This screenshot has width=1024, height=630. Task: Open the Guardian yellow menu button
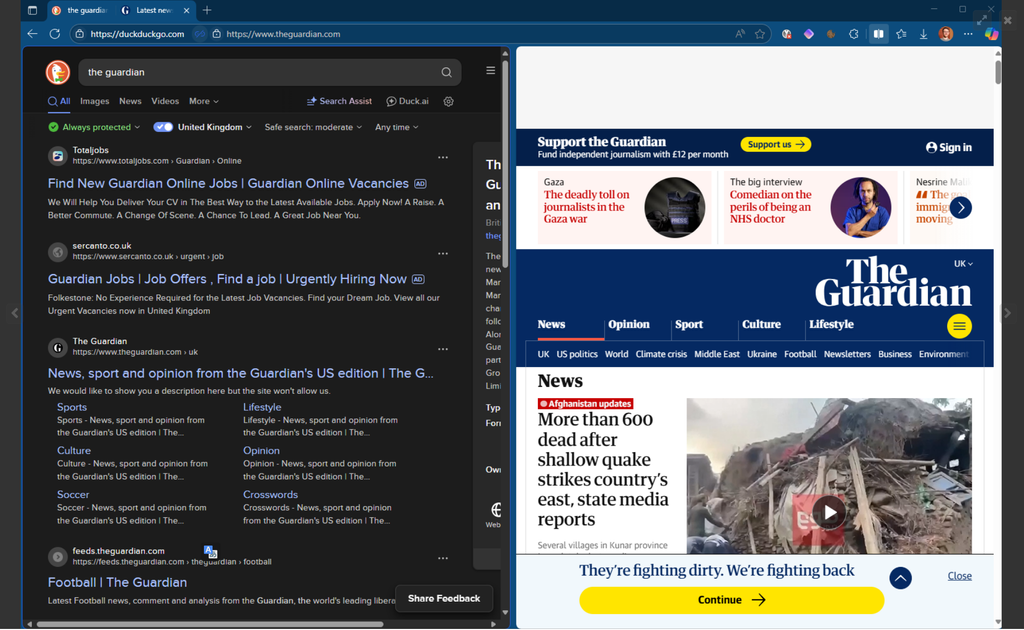(x=959, y=326)
